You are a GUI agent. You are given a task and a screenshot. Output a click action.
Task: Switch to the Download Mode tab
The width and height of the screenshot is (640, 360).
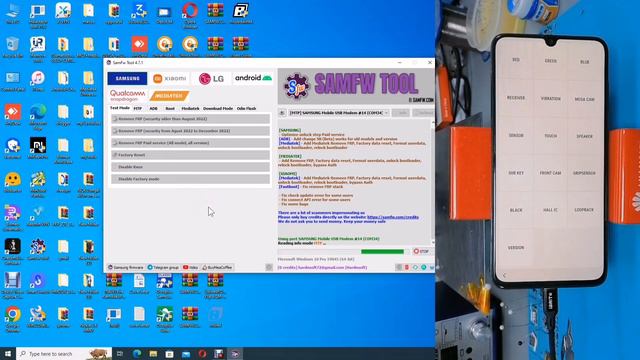pyautogui.click(x=218, y=109)
